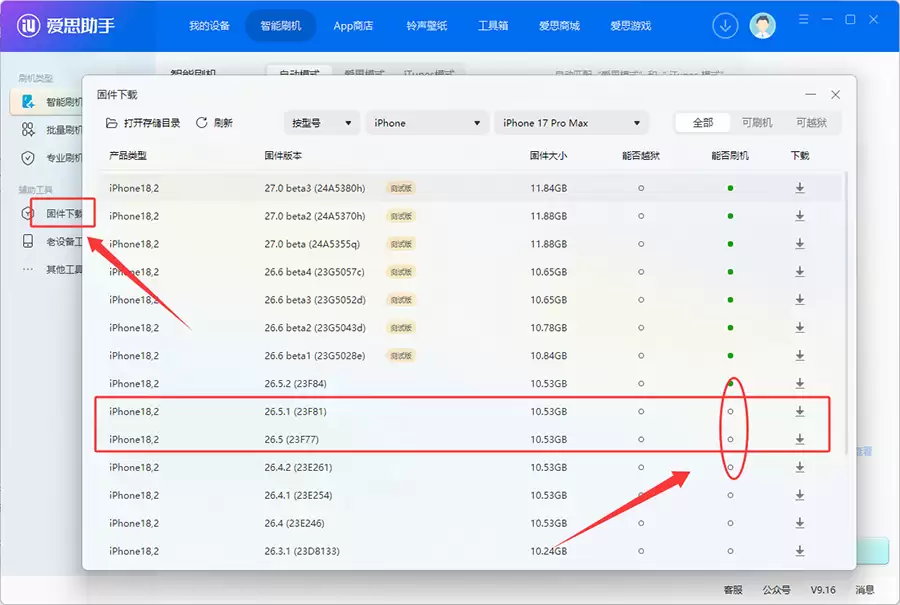This screenshot has width=900, height=605.
Task: Download the 26.4.2 (23E261) firmware
Action: tap(800, 467)
